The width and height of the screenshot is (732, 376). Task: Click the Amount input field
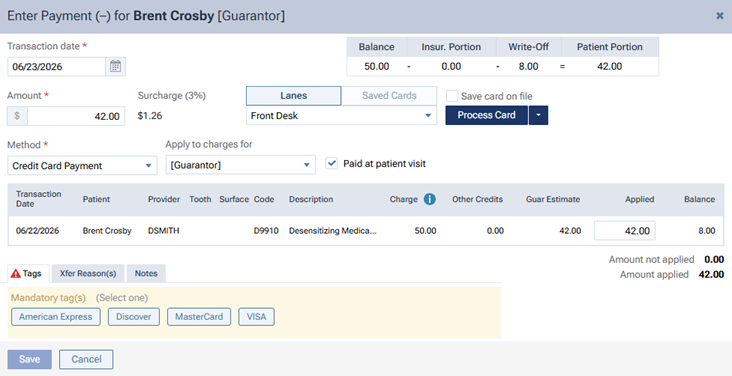pos(76,116)
